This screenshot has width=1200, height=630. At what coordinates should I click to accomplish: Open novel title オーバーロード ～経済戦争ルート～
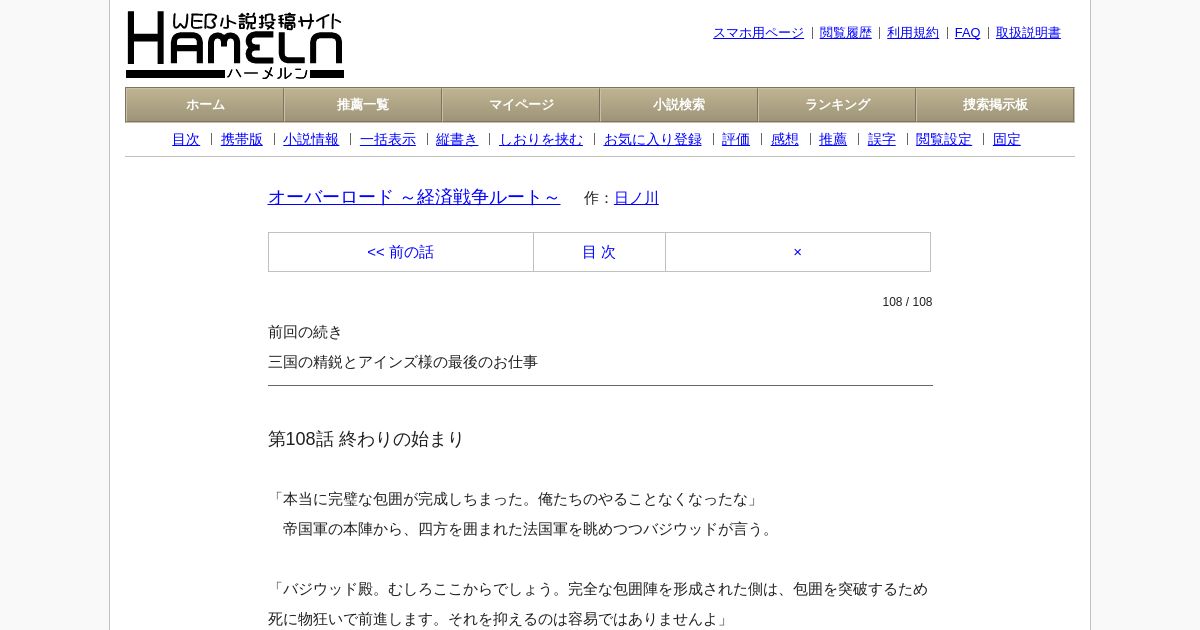[x=414, y=197]
